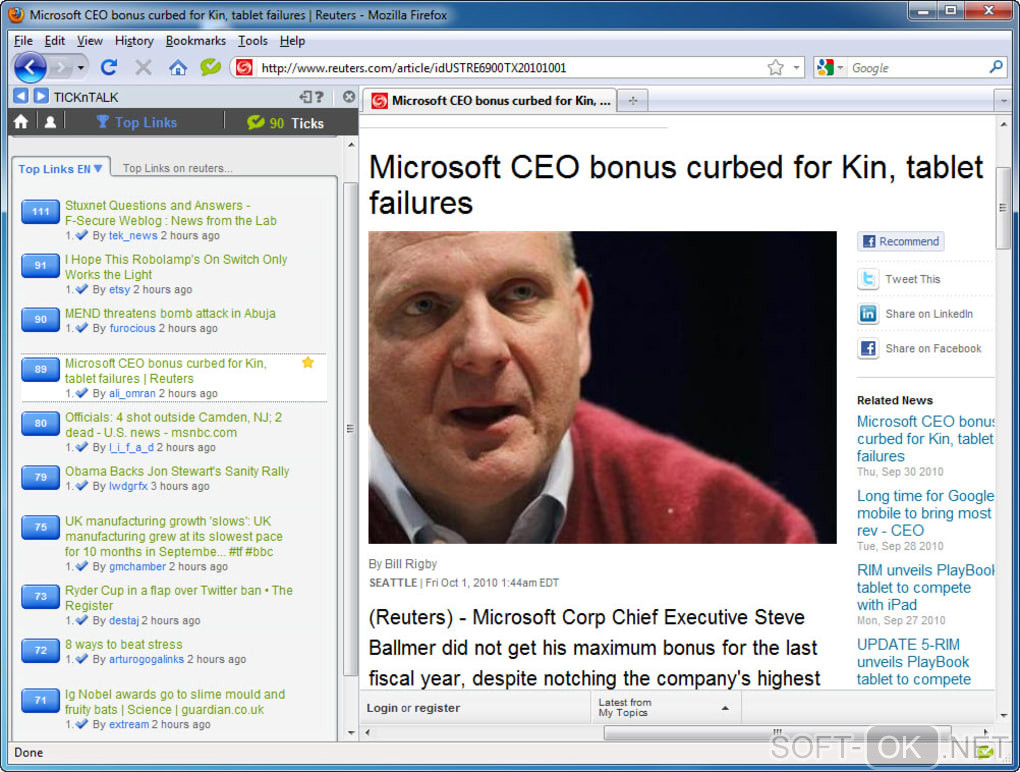Image resolution: width=1020 pixels, height=772 pixels.
Task: Open user tek_news profile link
Action: coord(133,235)
